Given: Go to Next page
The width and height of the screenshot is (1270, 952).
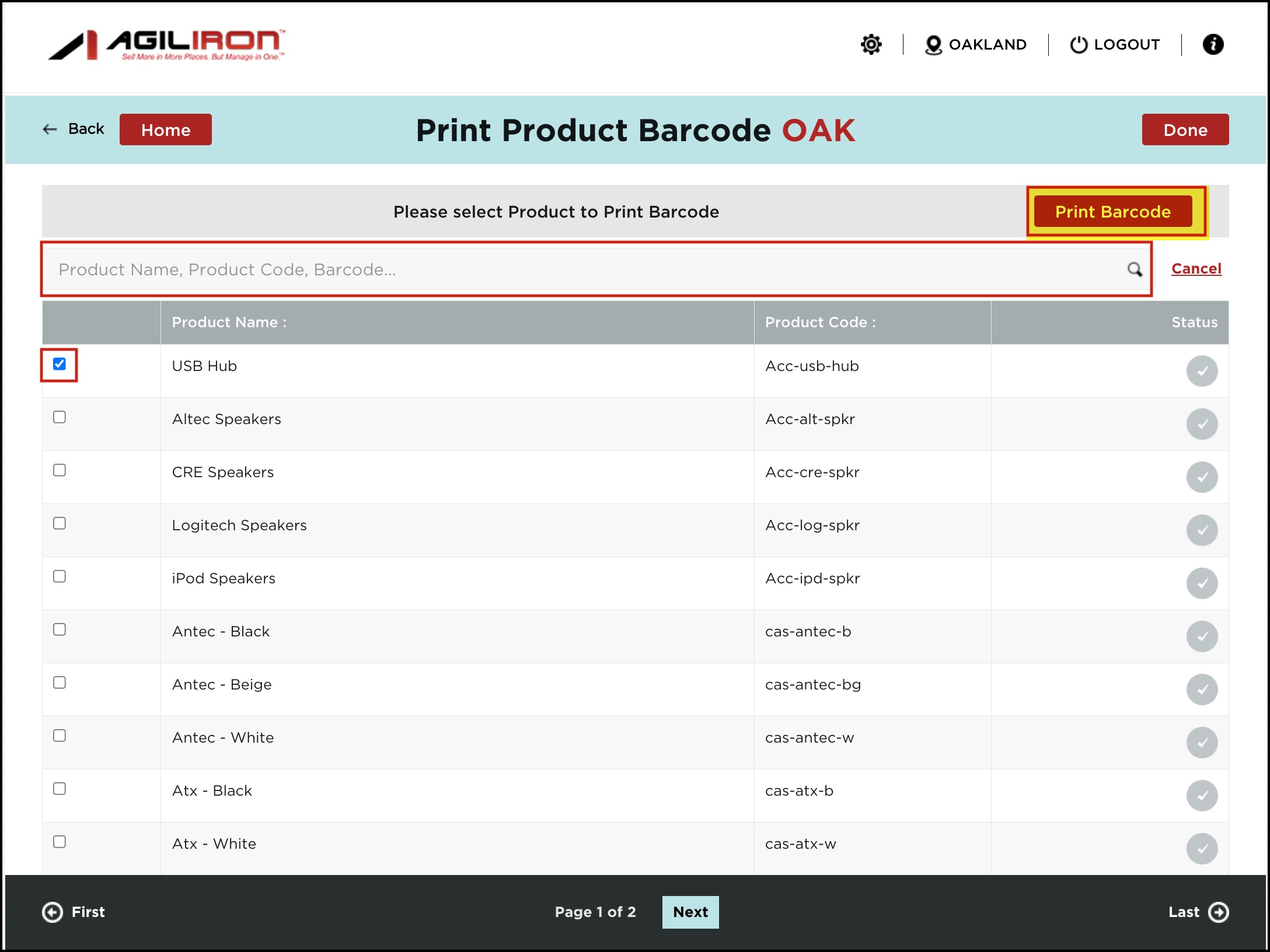Looking at the screenshot, I should [x=690, y=912].
